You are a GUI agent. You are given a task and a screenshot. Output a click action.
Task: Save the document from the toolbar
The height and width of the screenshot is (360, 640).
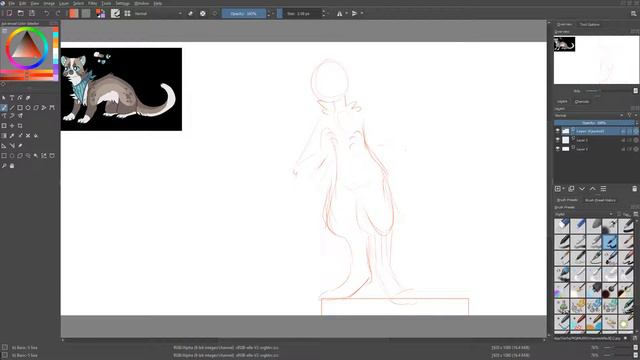[32, 13]
